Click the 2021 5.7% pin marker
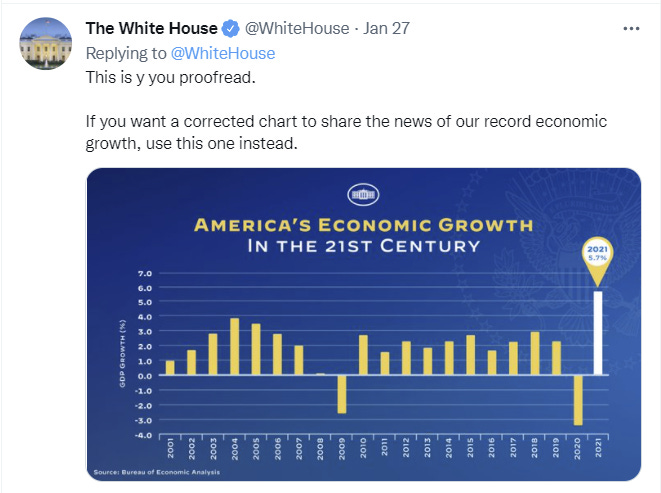 (x=597, y=261)
